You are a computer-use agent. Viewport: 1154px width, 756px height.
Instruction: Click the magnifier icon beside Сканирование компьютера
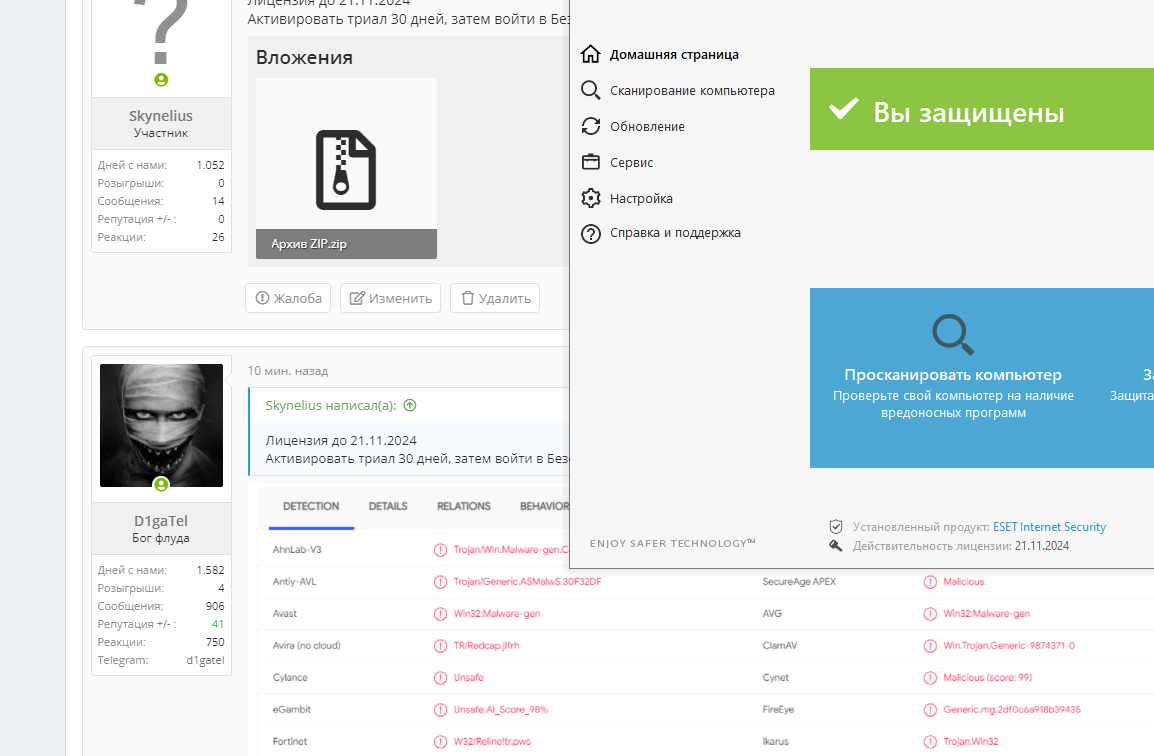pyautogui.click(x=590, y=90)
